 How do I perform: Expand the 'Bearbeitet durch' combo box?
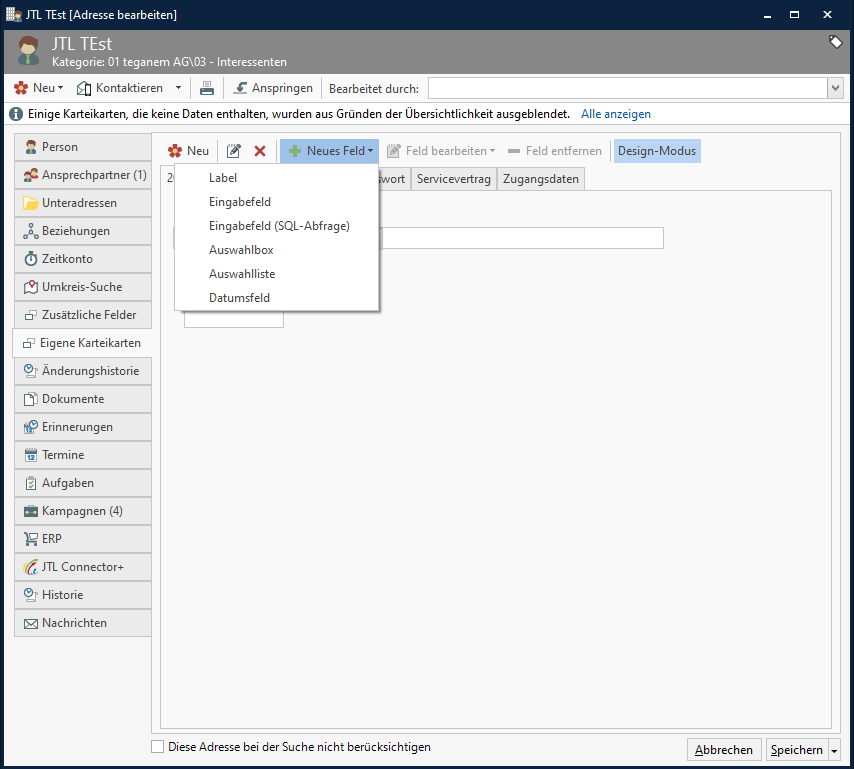point(835,88)
